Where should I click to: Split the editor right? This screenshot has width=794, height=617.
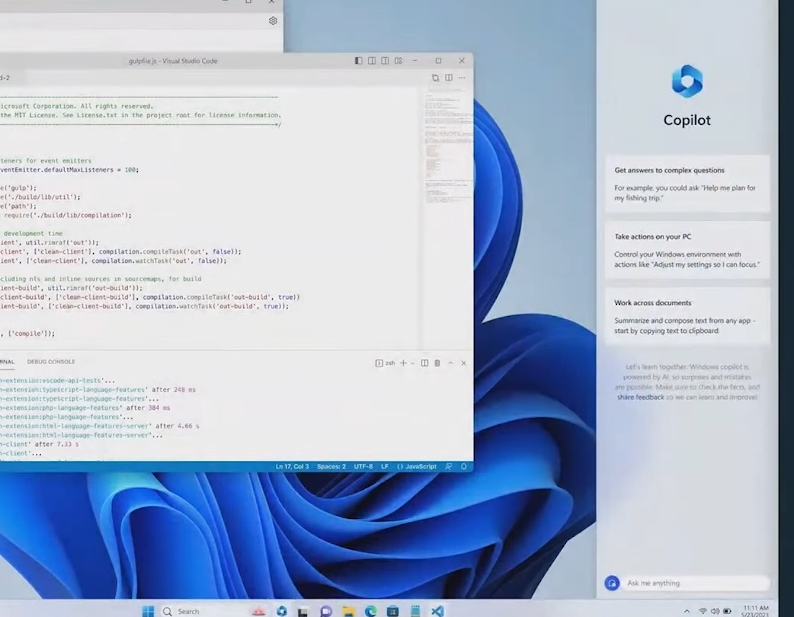[x=449, y=78]
